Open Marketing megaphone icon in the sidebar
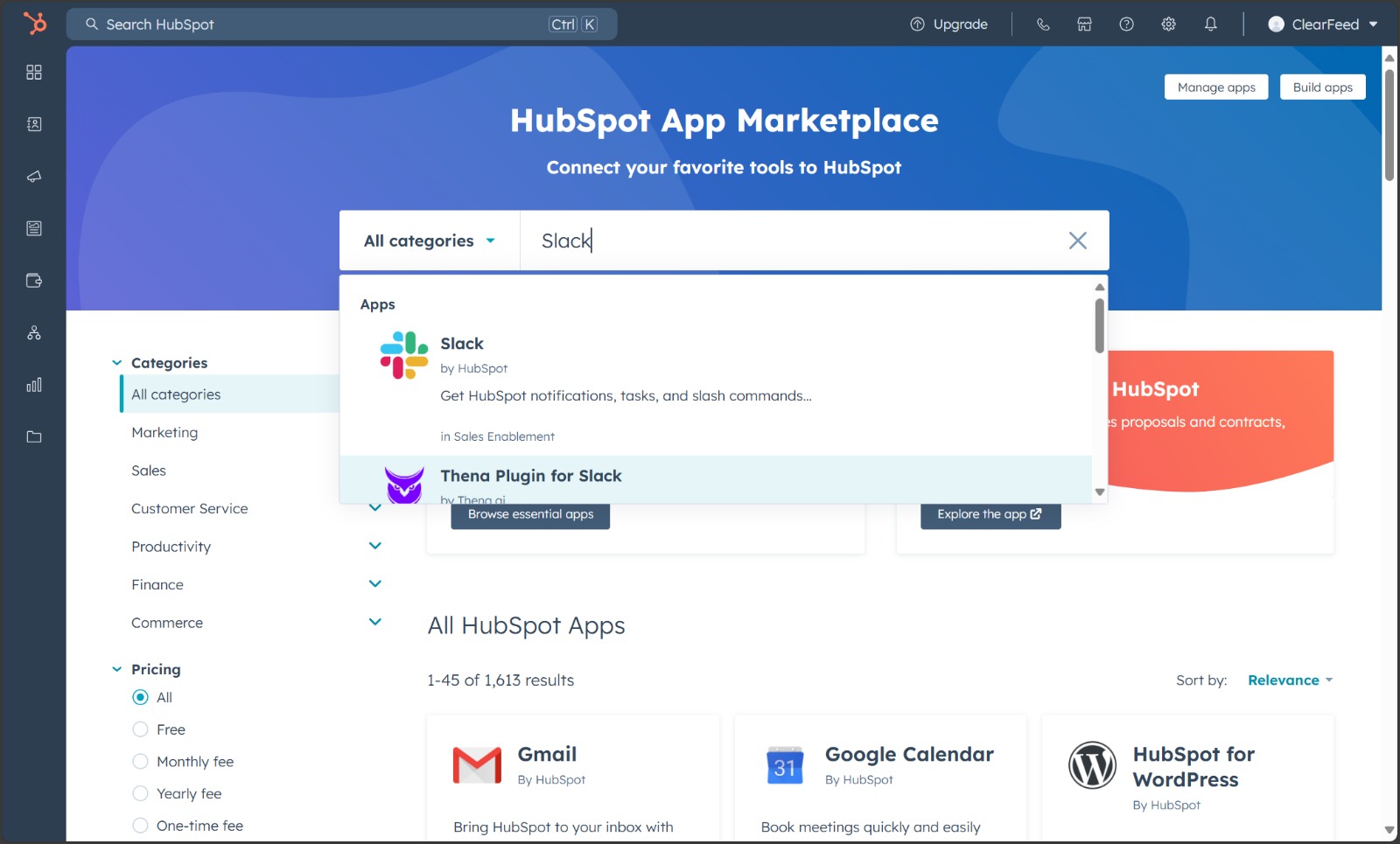 34,177
